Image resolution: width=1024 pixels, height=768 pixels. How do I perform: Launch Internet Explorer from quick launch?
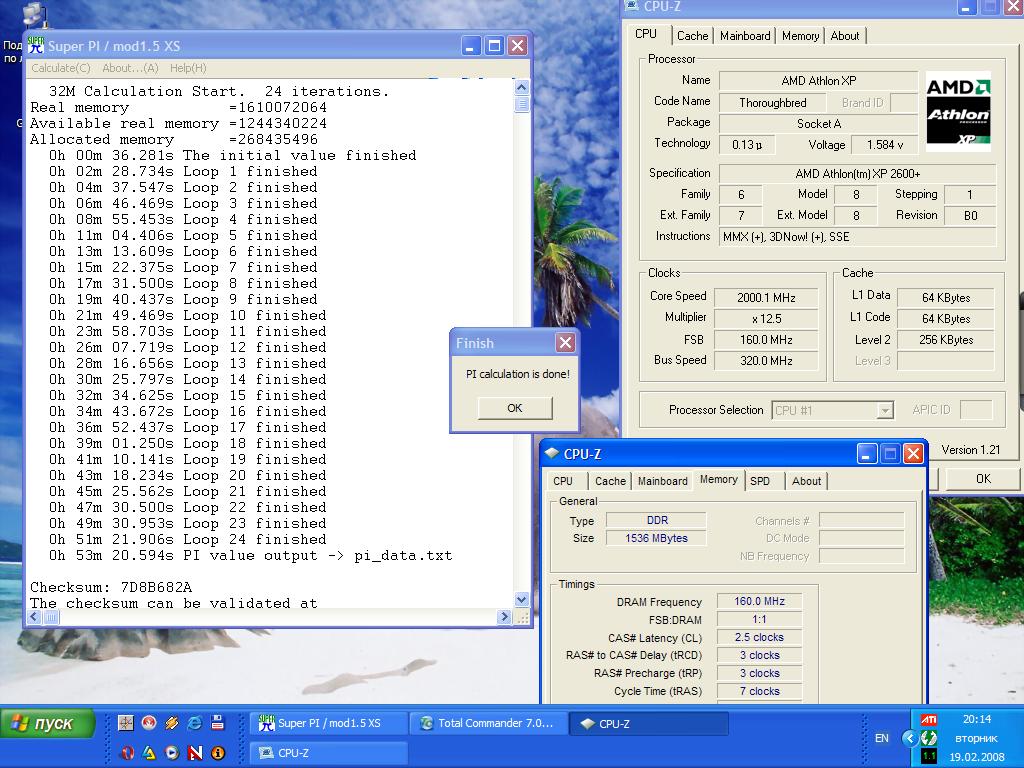195,722
